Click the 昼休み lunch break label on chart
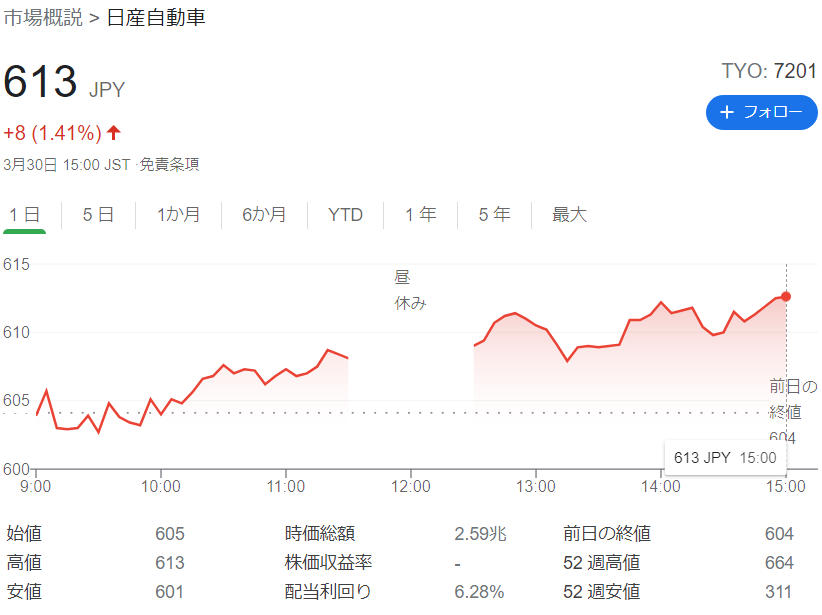Viewport: 822px width, 615px height. pos(410,290)
